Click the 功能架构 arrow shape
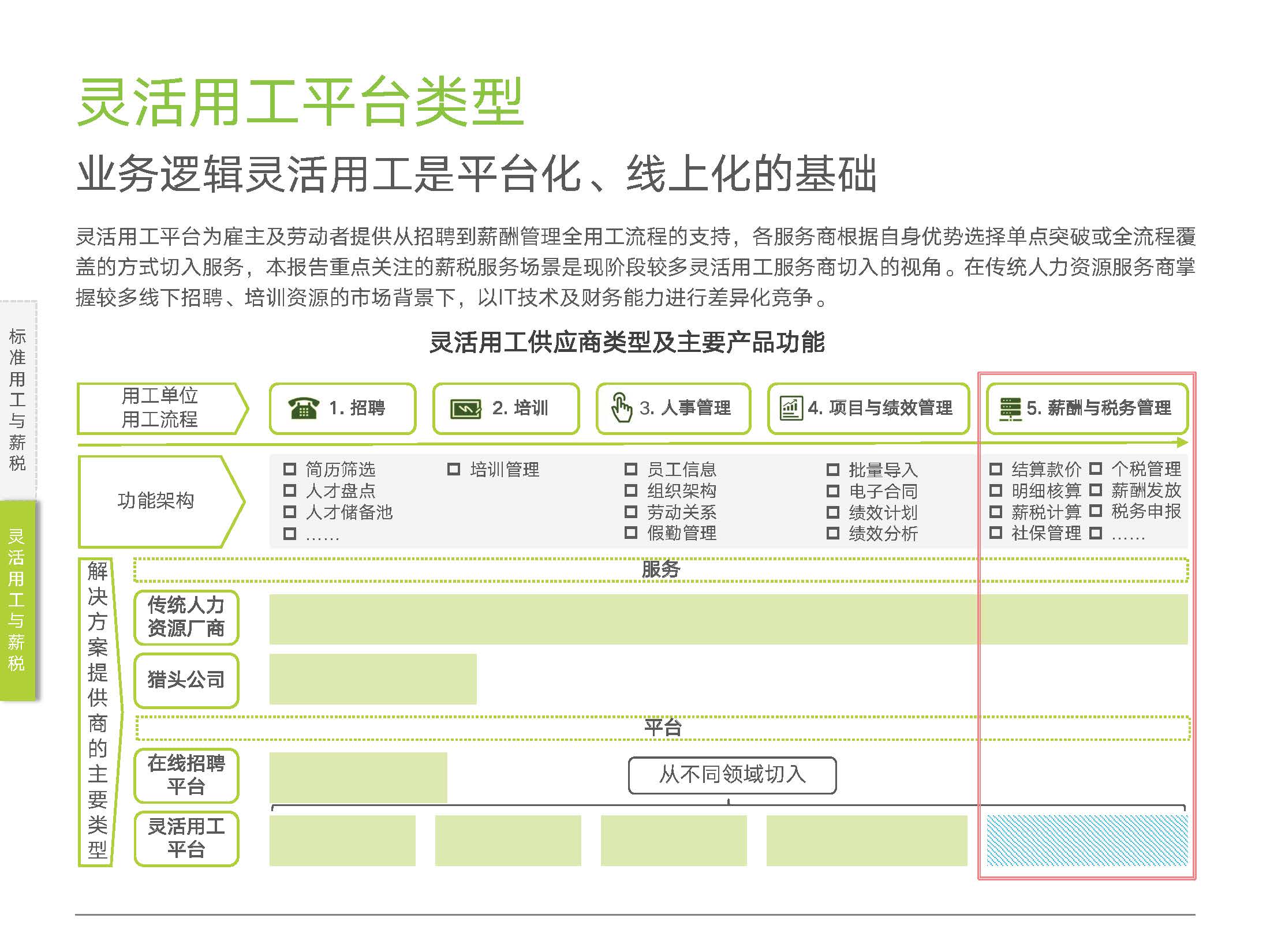The width and height of the screenshot is (1270, 952). (156, 501)
